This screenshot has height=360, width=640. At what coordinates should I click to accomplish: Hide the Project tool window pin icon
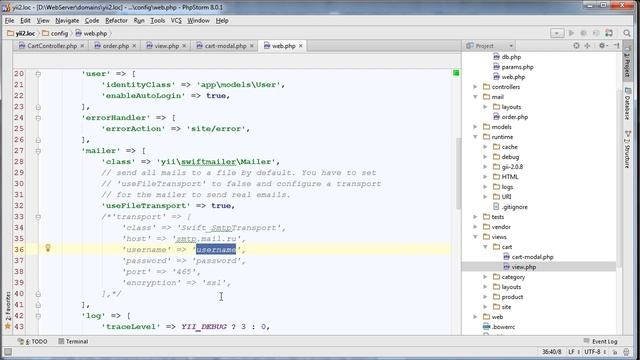point(616,46)
